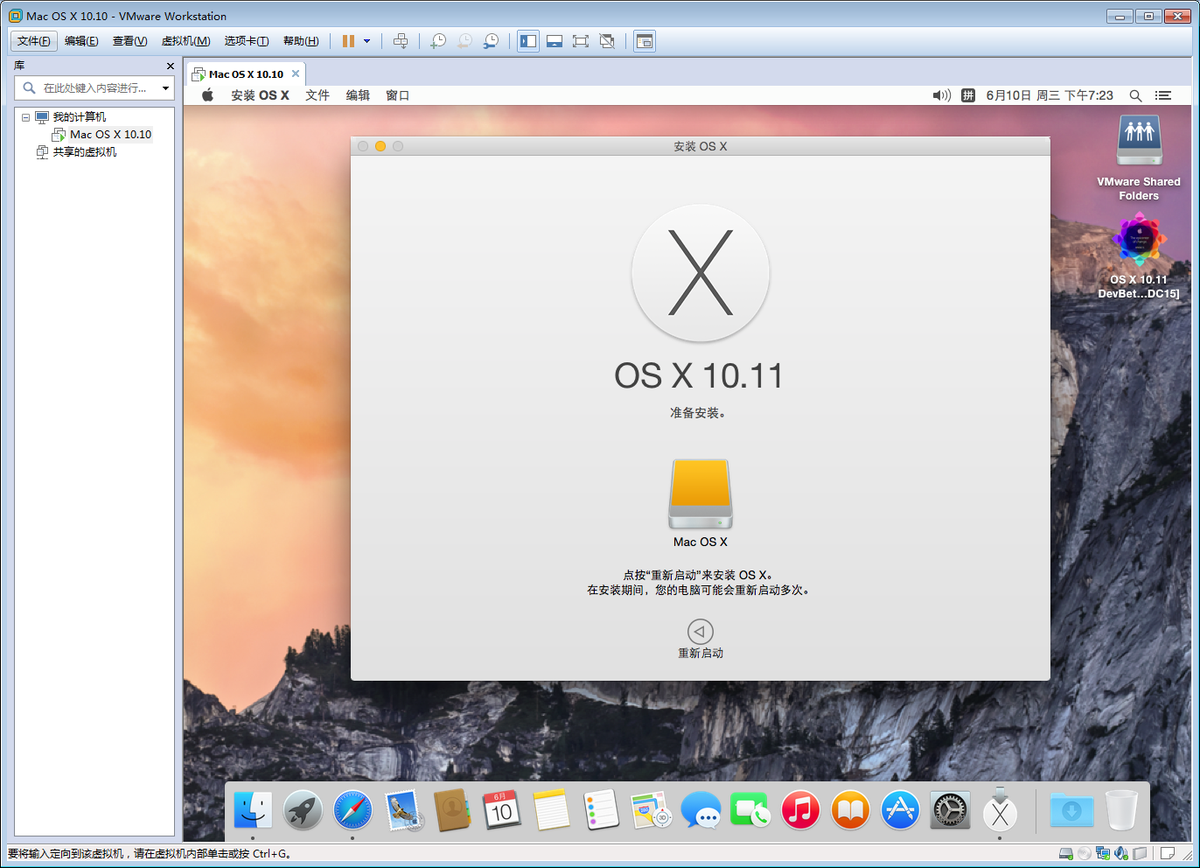Click the network adapter status bar icon
This screenshot has width=1200, height=868.
pos(1102,853)
